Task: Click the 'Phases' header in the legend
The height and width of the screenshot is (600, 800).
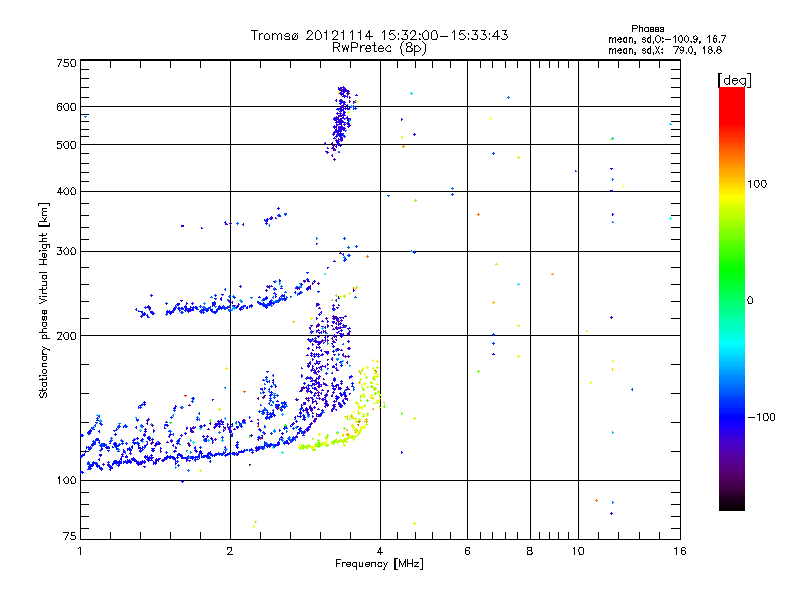Action: click(x=647, y=29)
